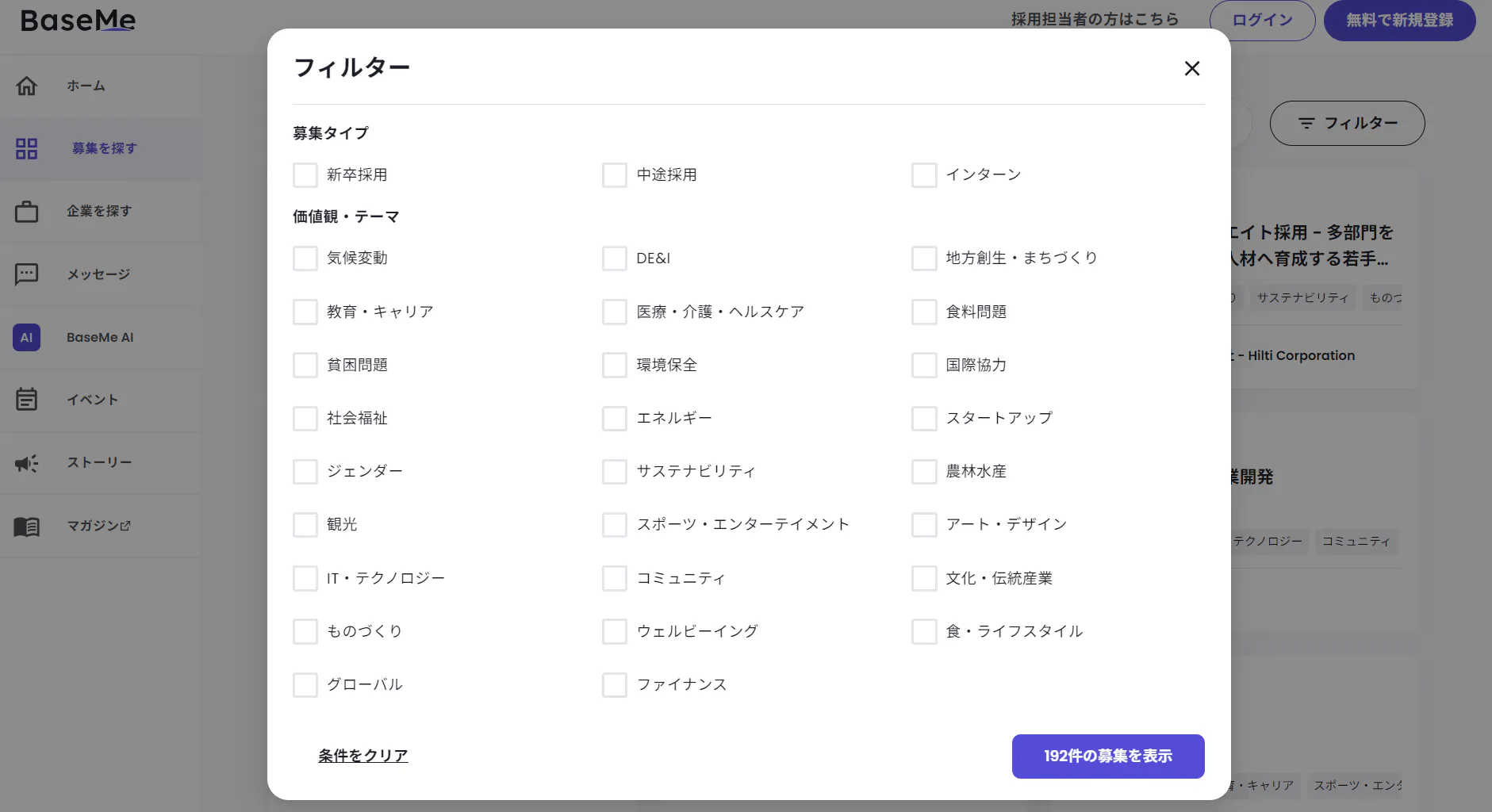This screenshot has width=1492, height=812.
Task: Select the サステナビリティ checkbox
Action: [x=615, y=472]
